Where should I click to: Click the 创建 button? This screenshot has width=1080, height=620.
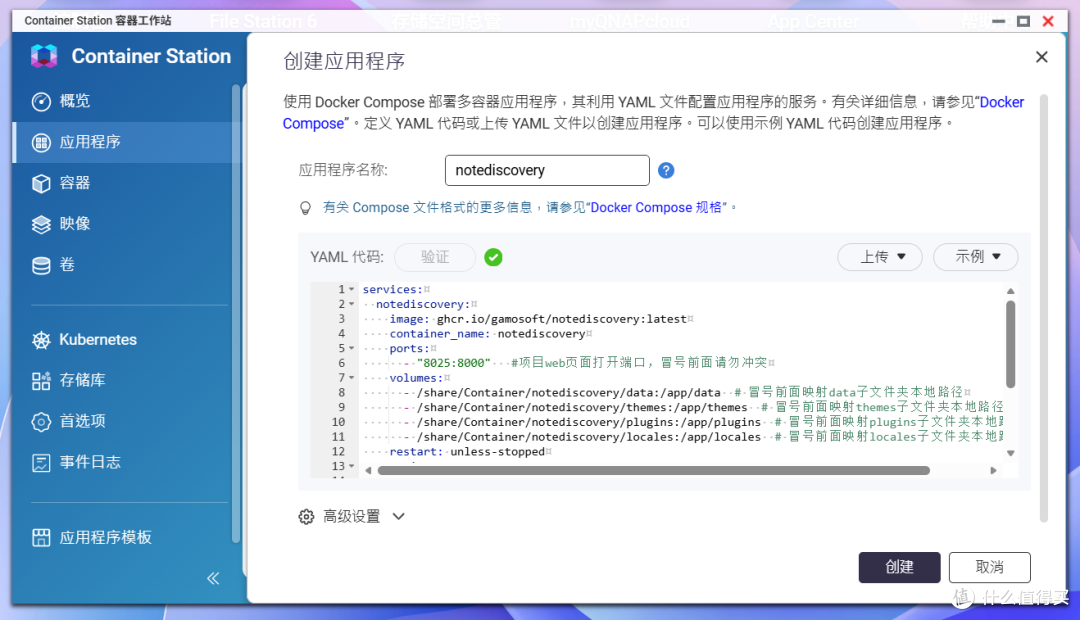(x=899, y=567)
